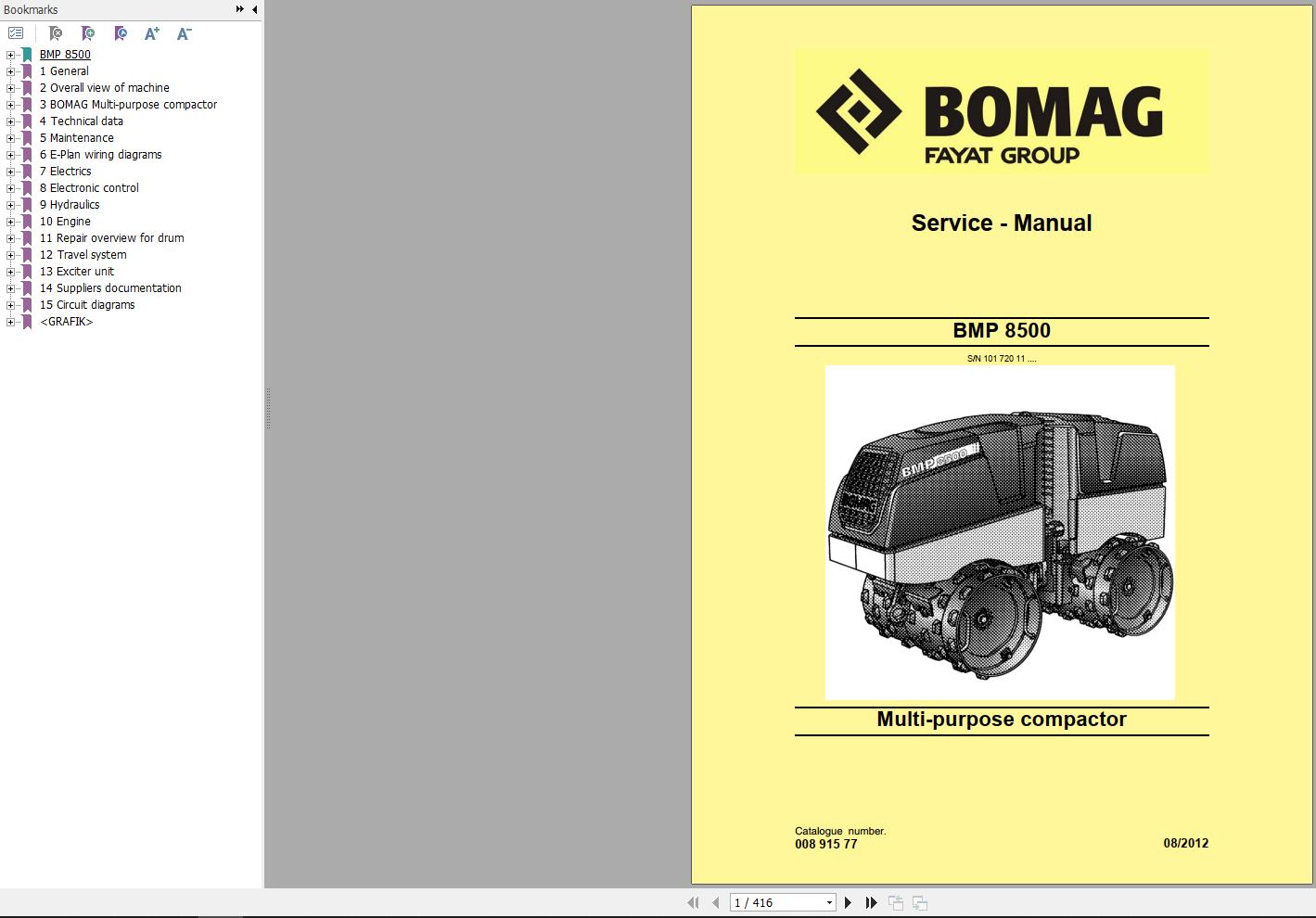
Task: Open the page number dropdown arrow
Action: click(x=829, y=901)
